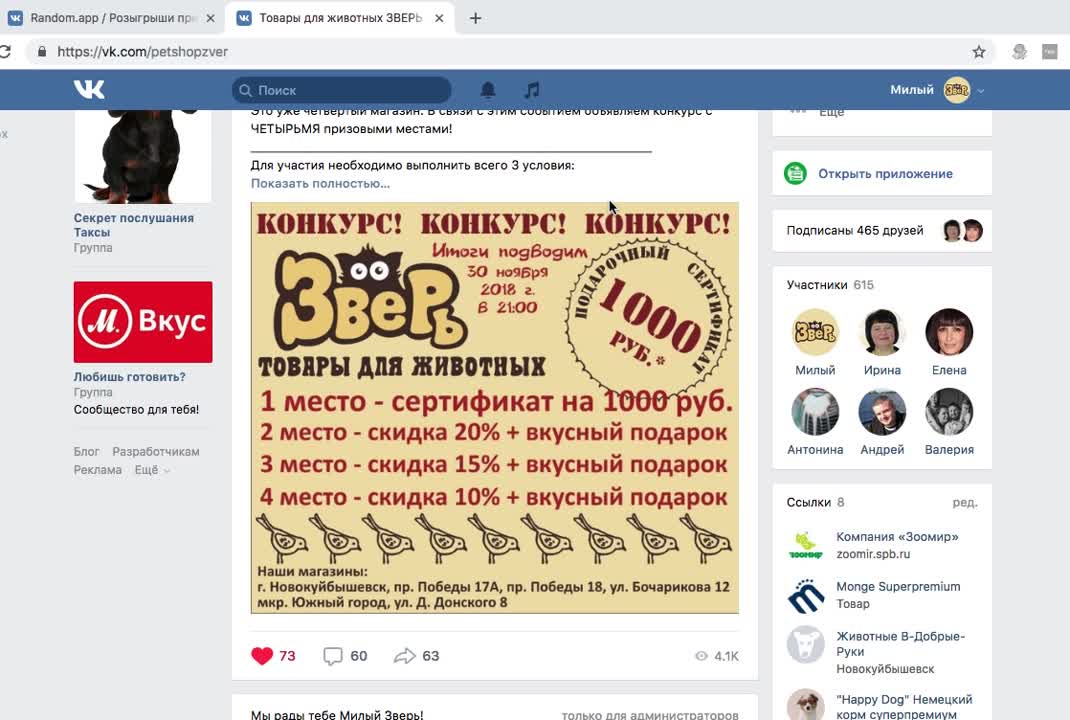Open Подписаны 465 друзей

click(x=854, y=231)
